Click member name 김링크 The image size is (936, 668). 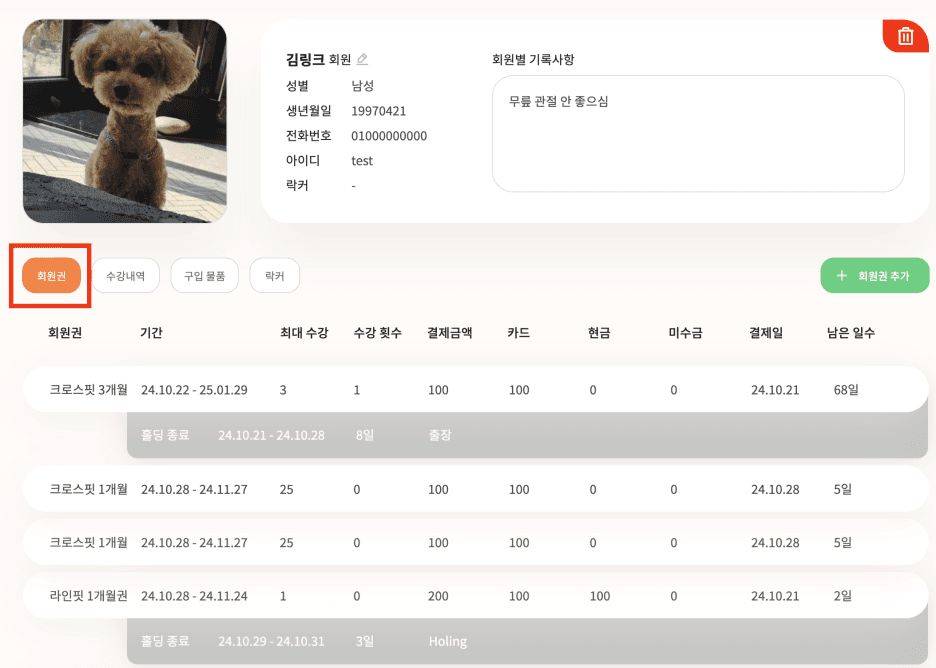tap(305, 59)
